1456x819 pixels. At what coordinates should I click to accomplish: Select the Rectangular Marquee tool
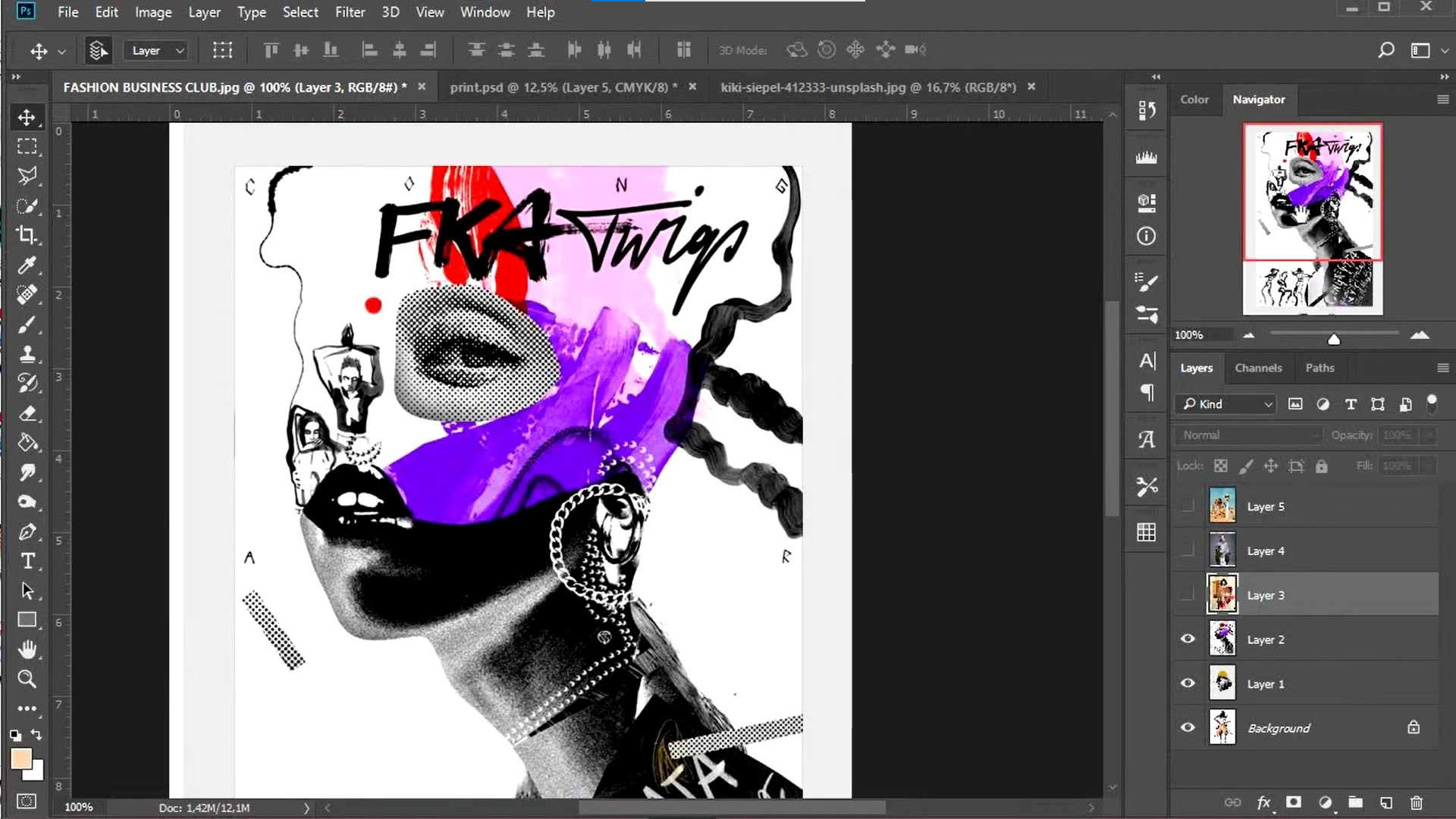coord(27,146)
